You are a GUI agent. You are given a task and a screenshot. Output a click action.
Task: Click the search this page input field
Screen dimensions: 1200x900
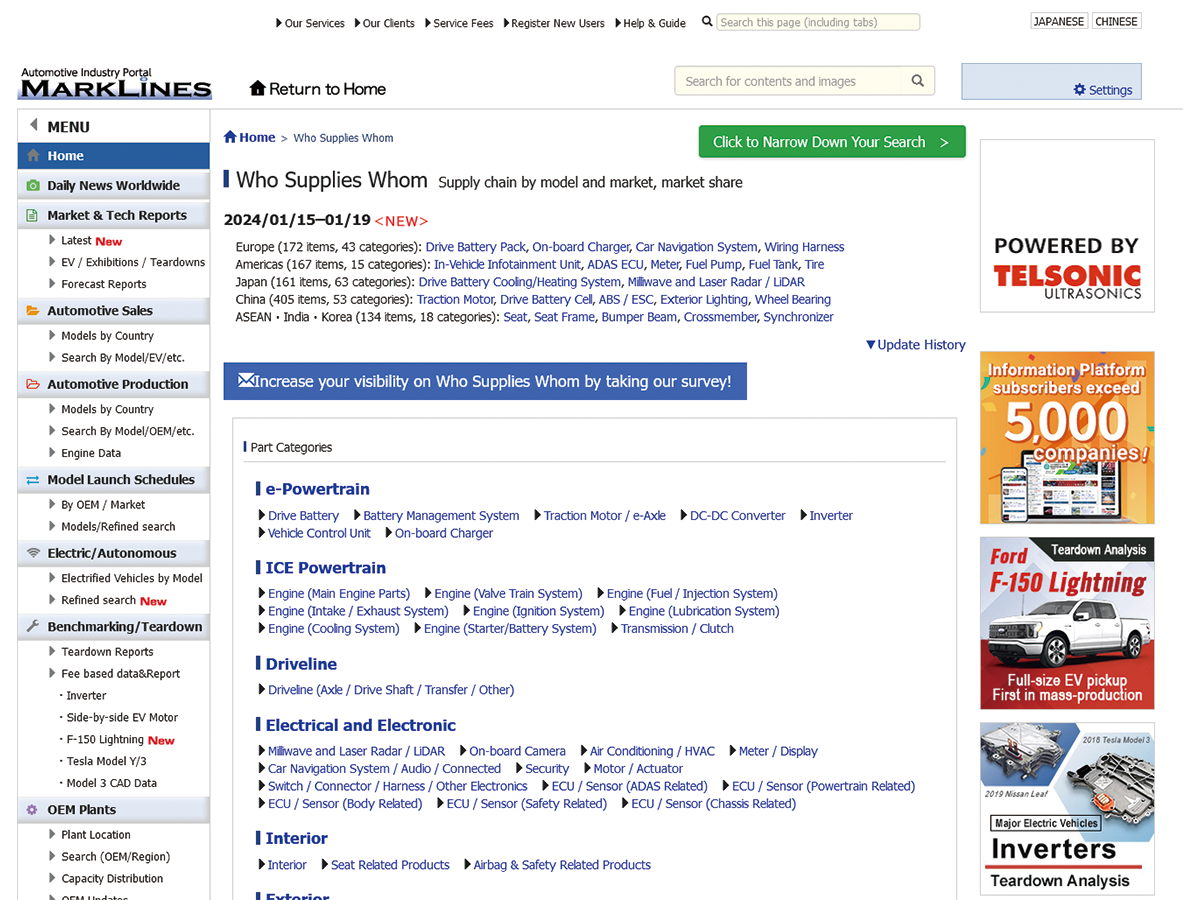818,22
